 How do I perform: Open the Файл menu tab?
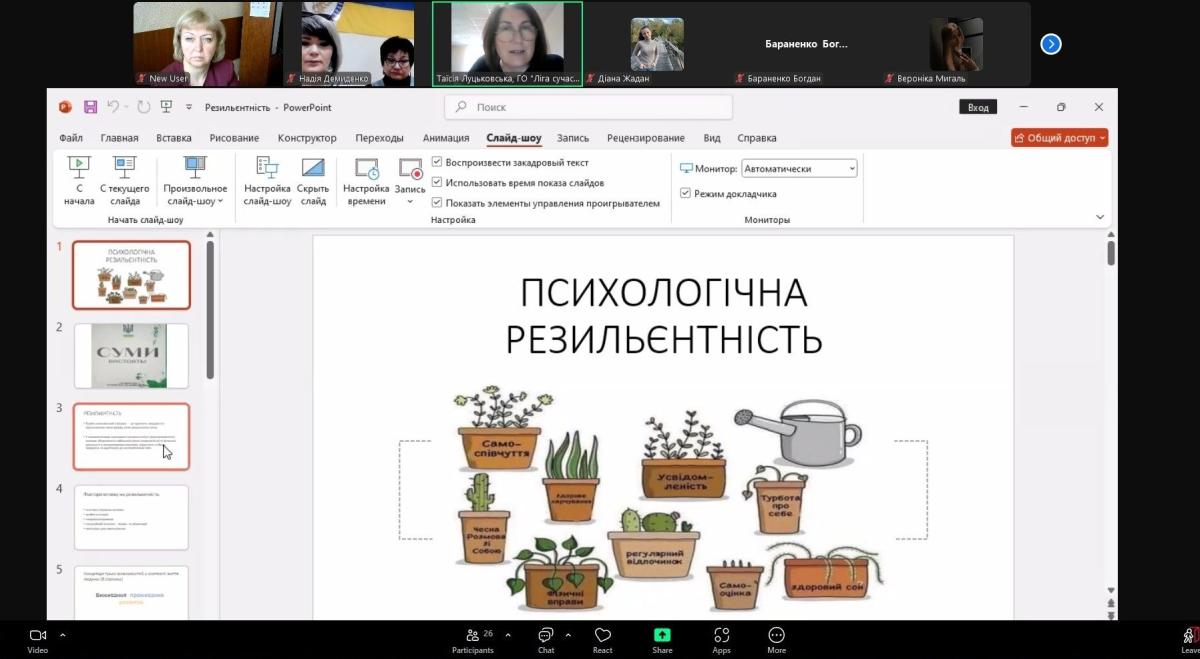point(71,138)
